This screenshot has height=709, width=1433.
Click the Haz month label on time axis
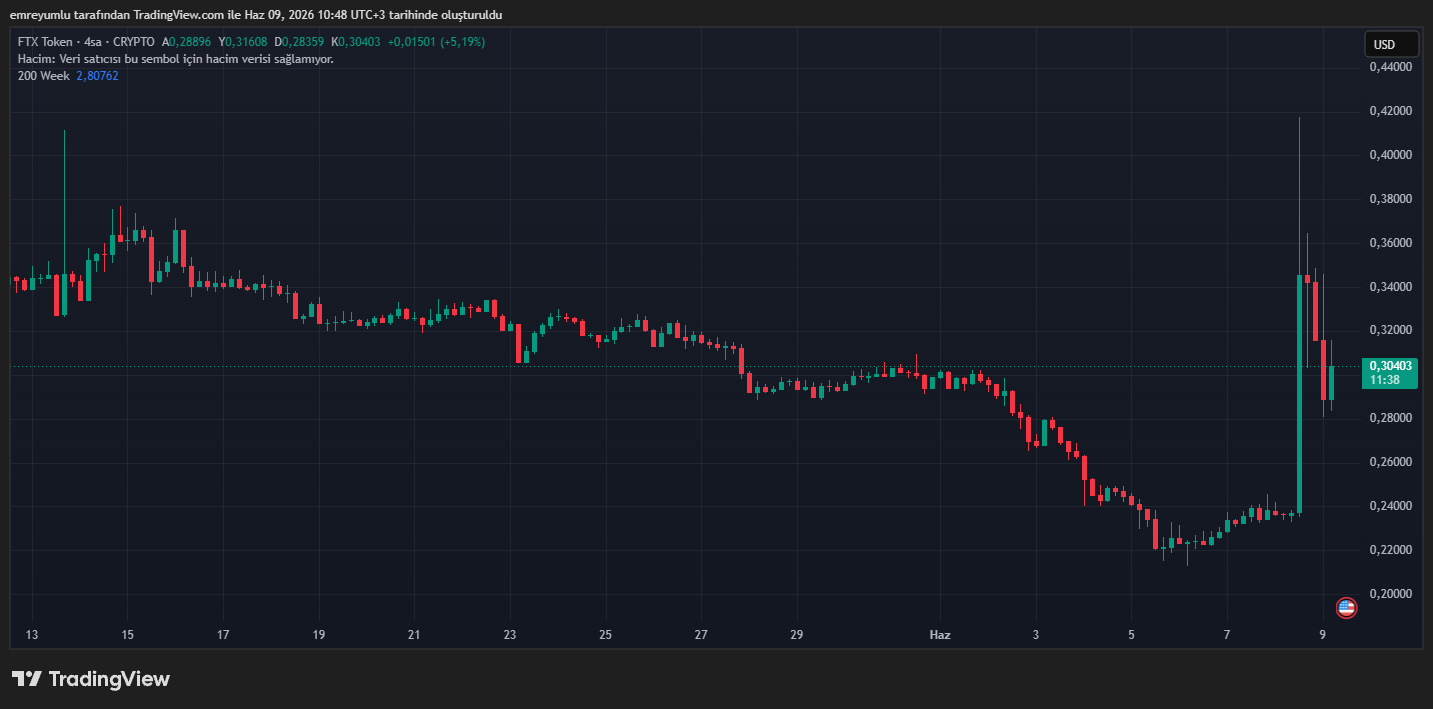click(940, 635)
